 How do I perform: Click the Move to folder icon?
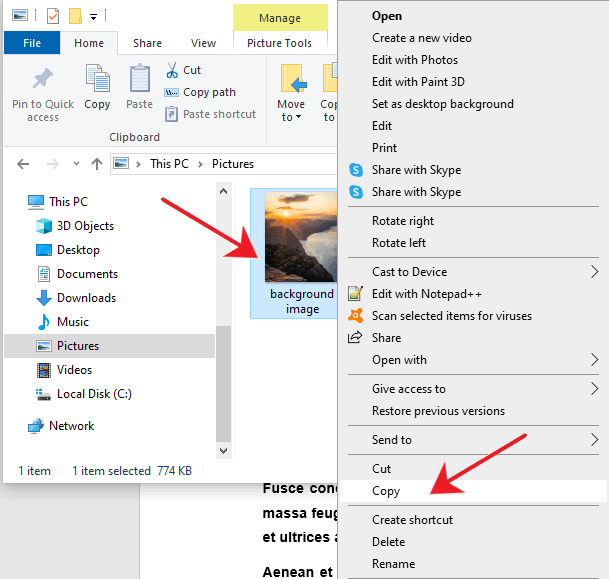(294, 78)
